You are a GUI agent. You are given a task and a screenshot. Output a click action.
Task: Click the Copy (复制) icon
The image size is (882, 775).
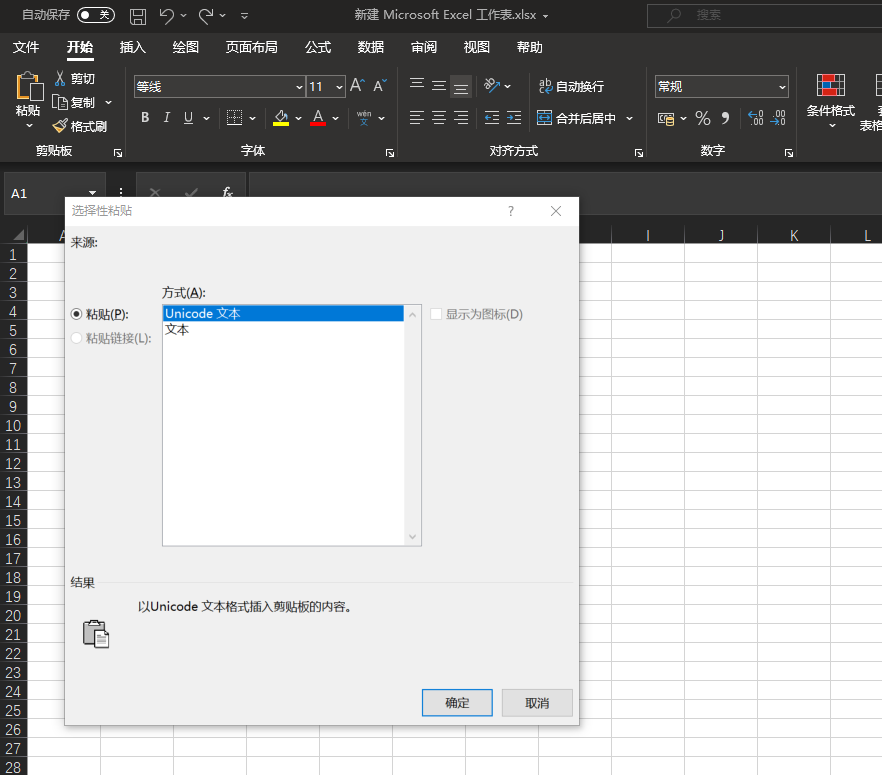[x=60, y=102]
